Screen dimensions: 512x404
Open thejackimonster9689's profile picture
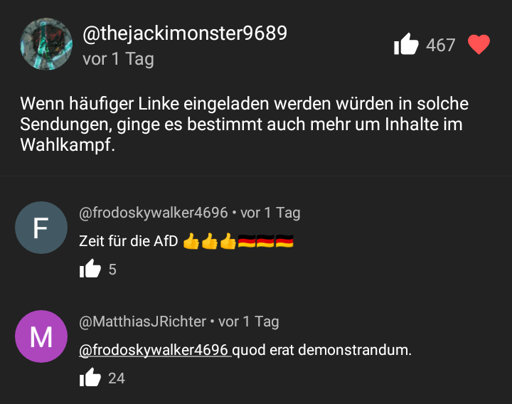[x=46, y=44]
